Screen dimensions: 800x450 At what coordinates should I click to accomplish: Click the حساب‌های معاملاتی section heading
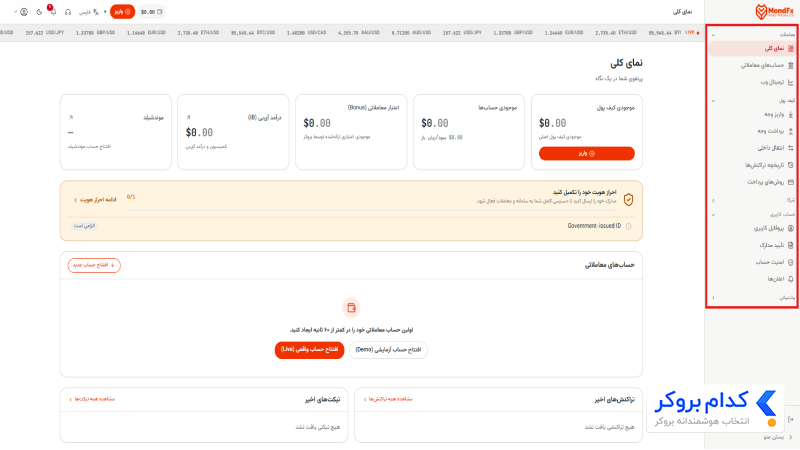tap(609, 265)
